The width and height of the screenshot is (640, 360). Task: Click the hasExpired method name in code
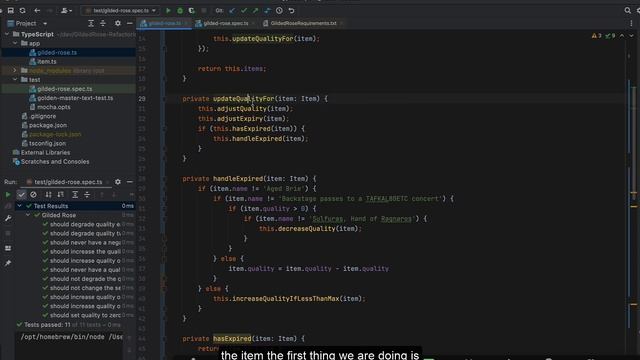click(x=232, y=338)
